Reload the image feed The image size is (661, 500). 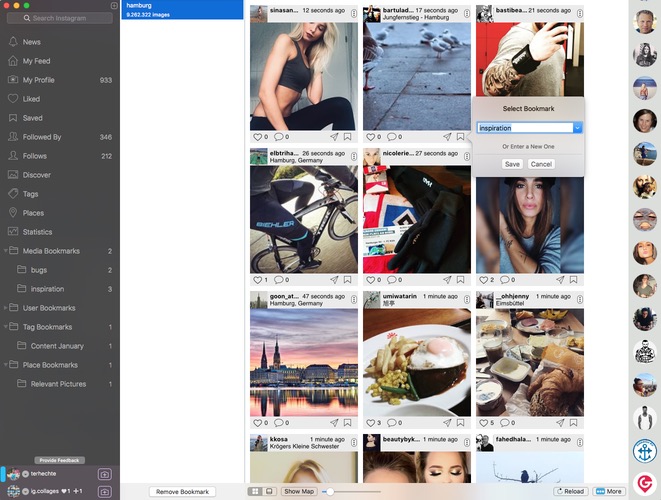pos(571,492)
